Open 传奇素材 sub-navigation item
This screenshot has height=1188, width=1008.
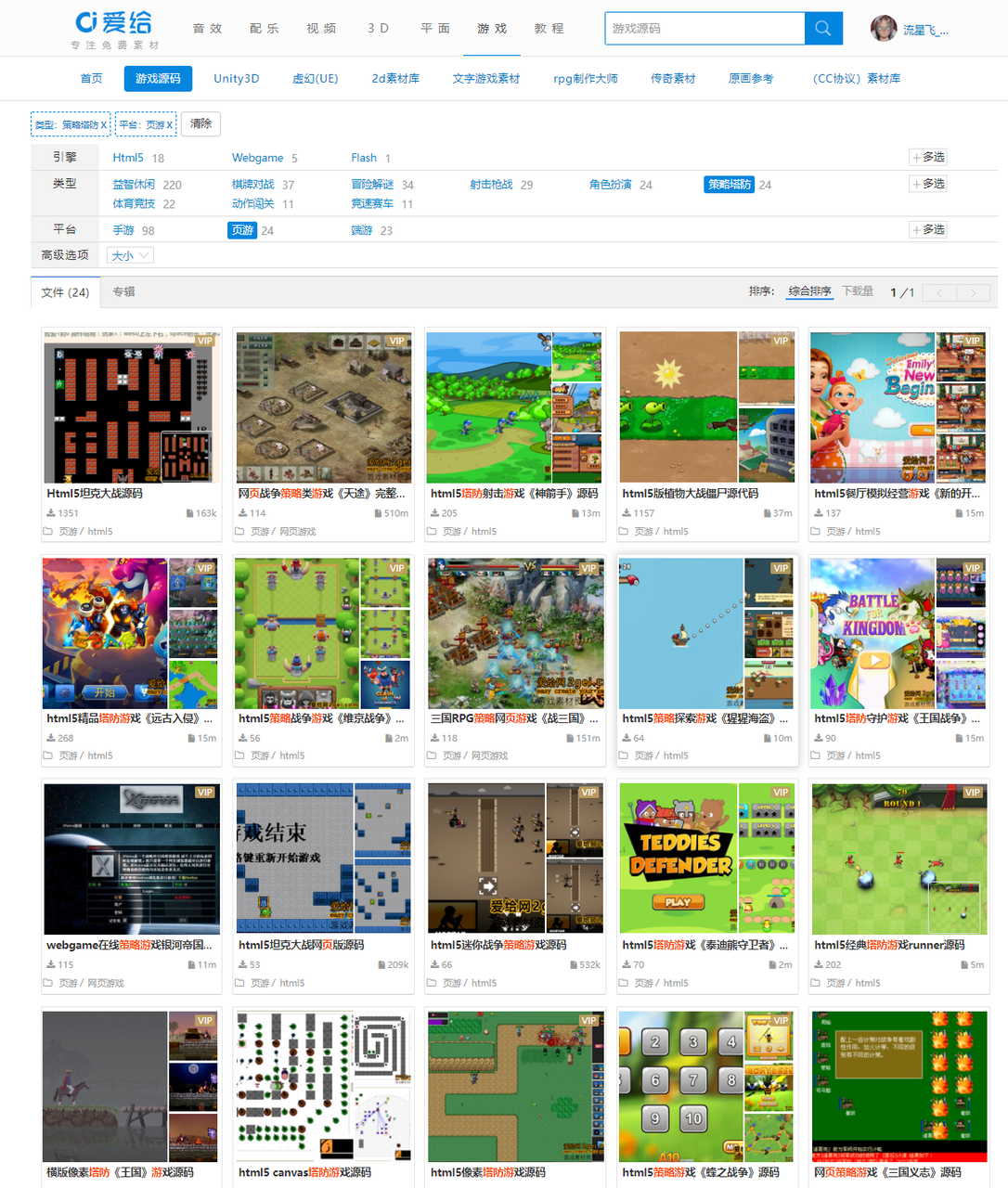(x=673, y=79)
